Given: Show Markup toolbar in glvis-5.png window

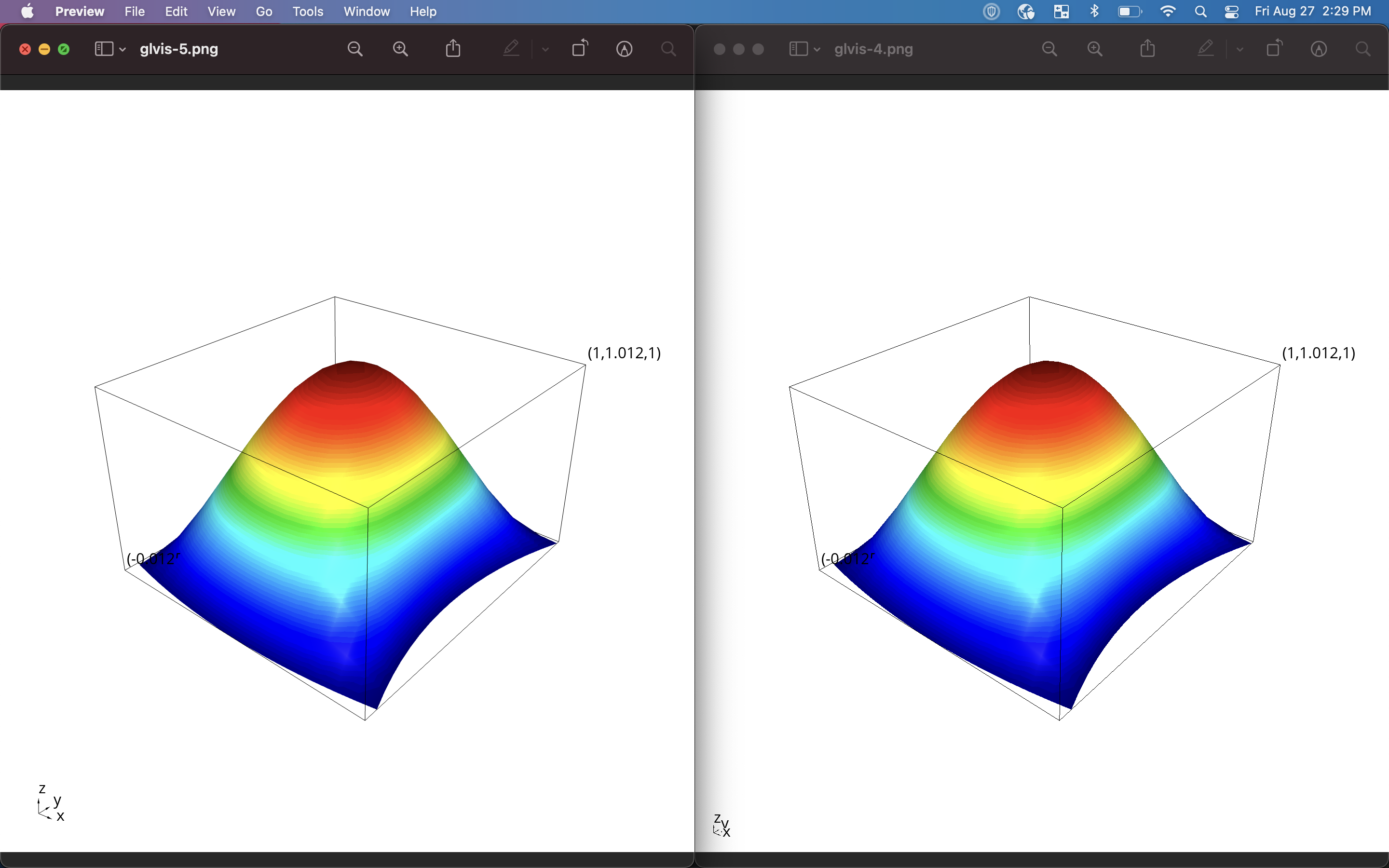Looking at the screenshot, I should 624,49.
